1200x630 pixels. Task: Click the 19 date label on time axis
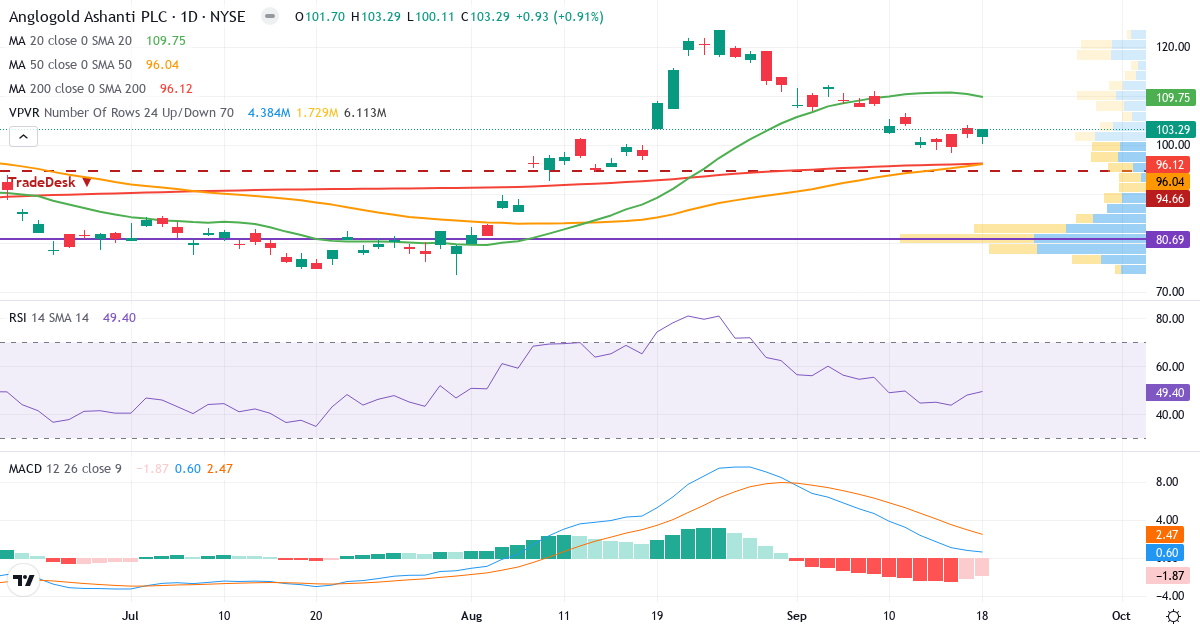656,616
